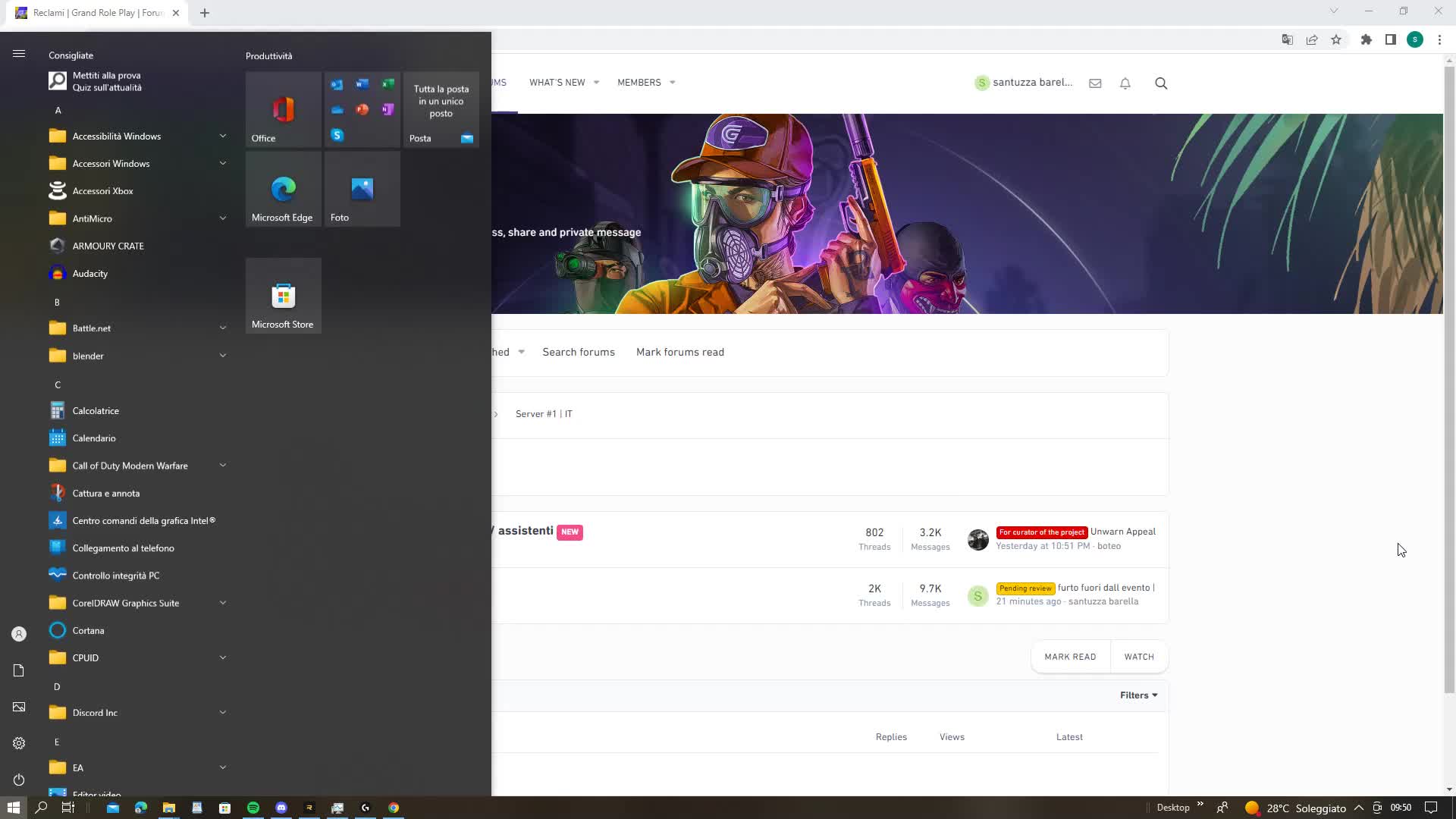Screen dimensions: 1456x819
Task: Launch Calcolatrice
Action: pos(136,411)
